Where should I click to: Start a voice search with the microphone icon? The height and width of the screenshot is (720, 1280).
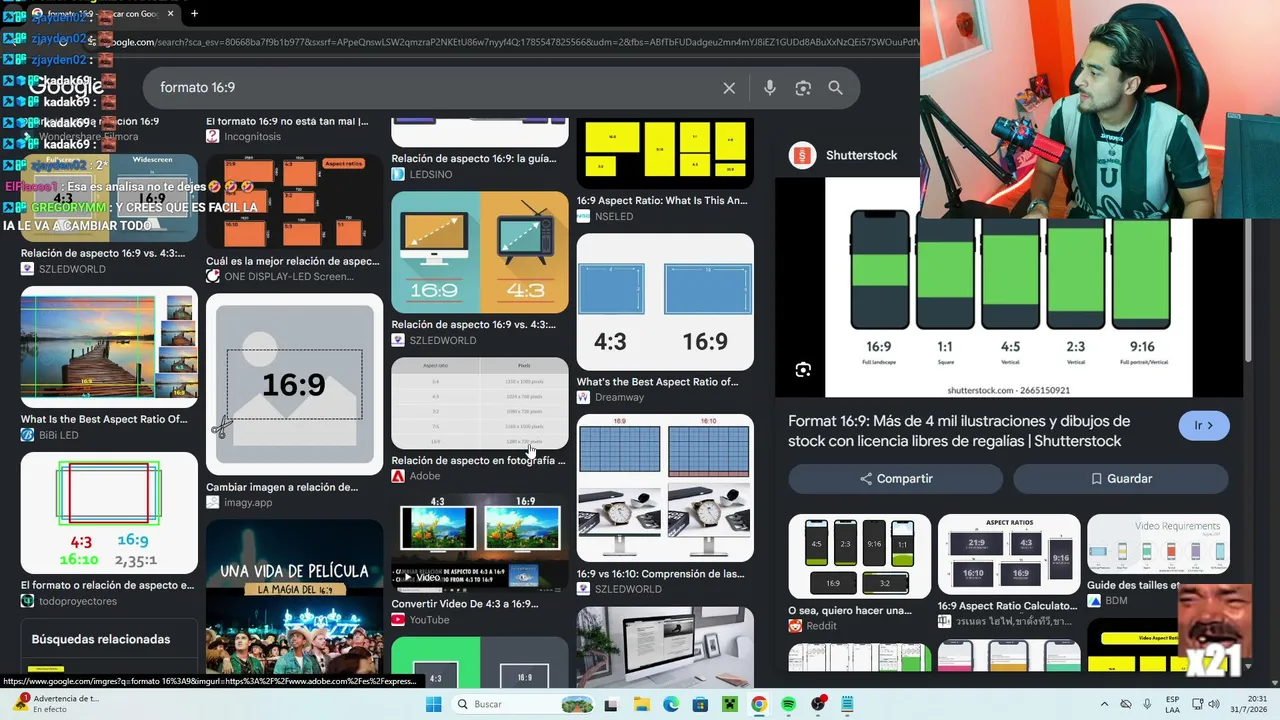[770, 88]
